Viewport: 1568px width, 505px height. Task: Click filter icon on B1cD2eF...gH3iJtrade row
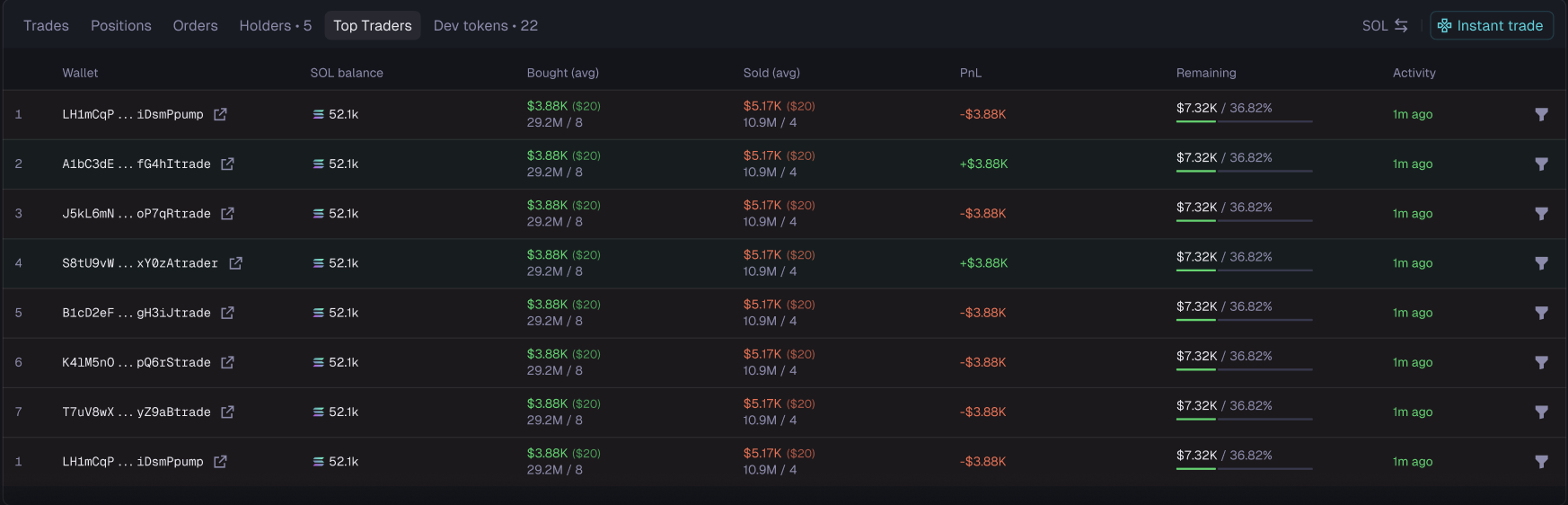[x=1541, y=314]
